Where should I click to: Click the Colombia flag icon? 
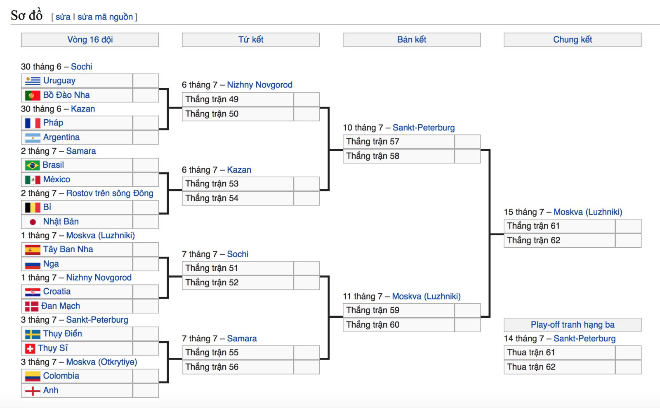click(32, 376)
